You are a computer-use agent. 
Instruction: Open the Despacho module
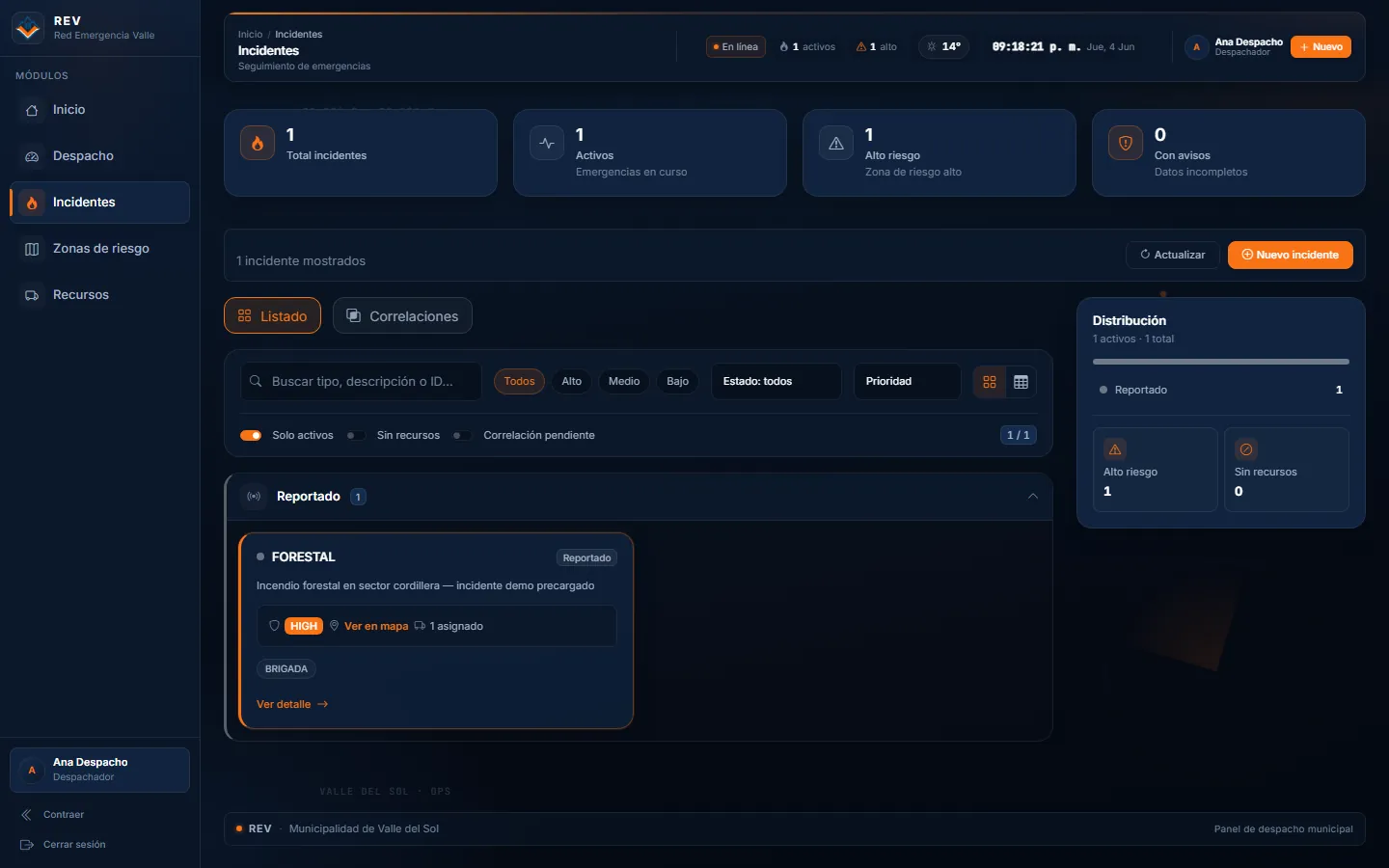(99, 156)
